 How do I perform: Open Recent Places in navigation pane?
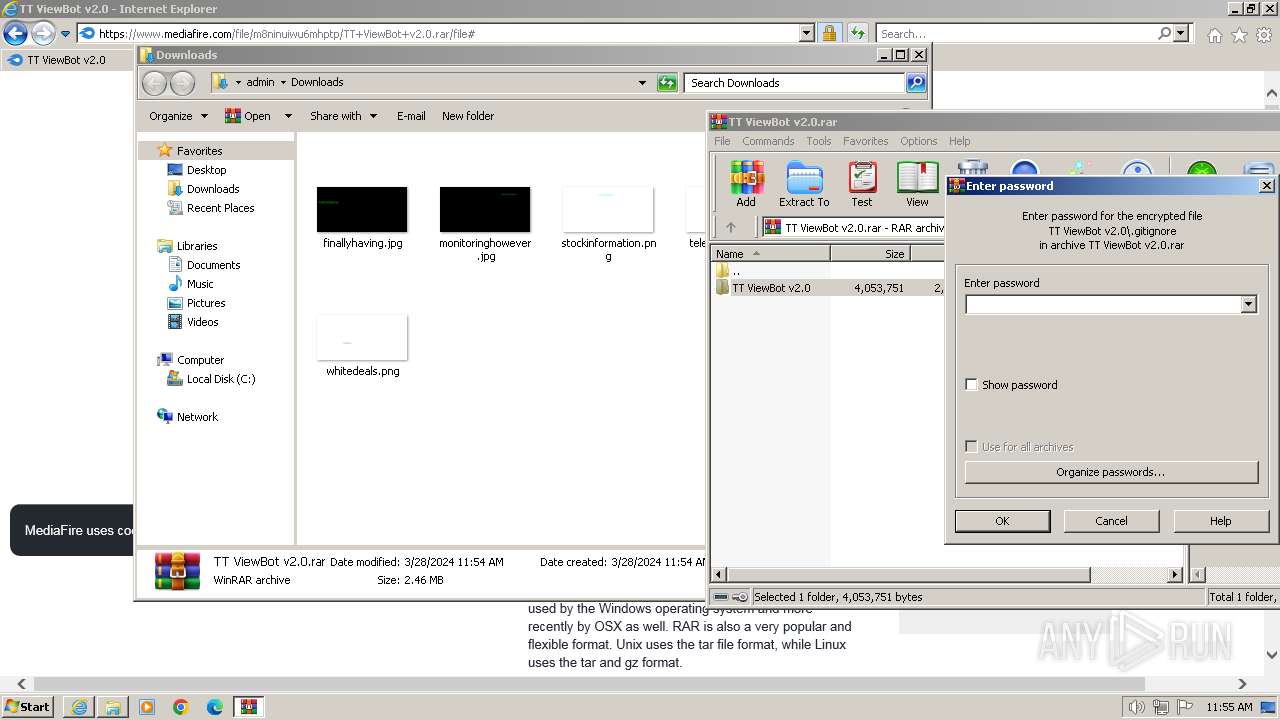tap(220, 208)
